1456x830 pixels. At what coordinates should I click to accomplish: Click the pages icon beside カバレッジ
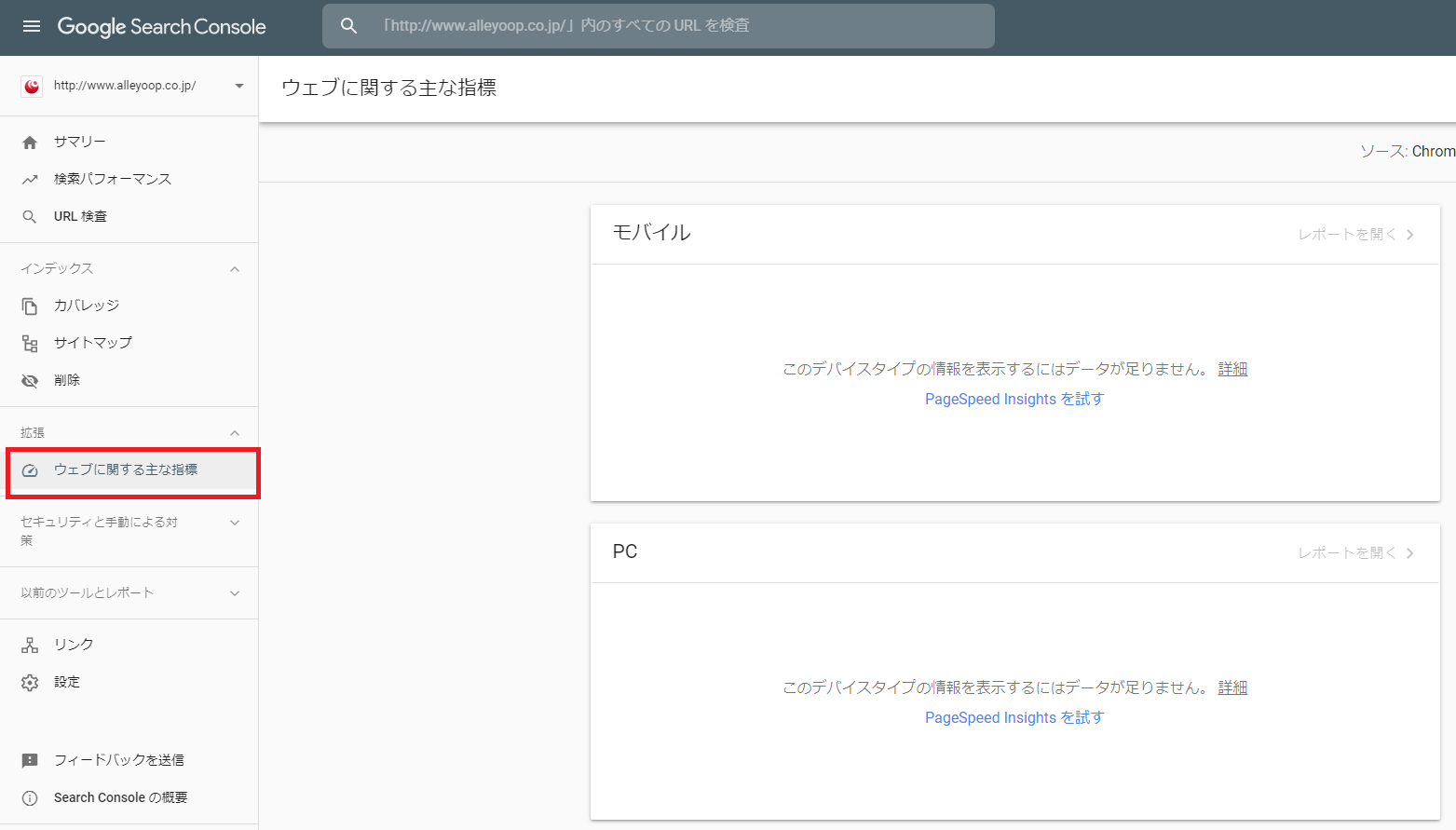[x=30, y=306]
